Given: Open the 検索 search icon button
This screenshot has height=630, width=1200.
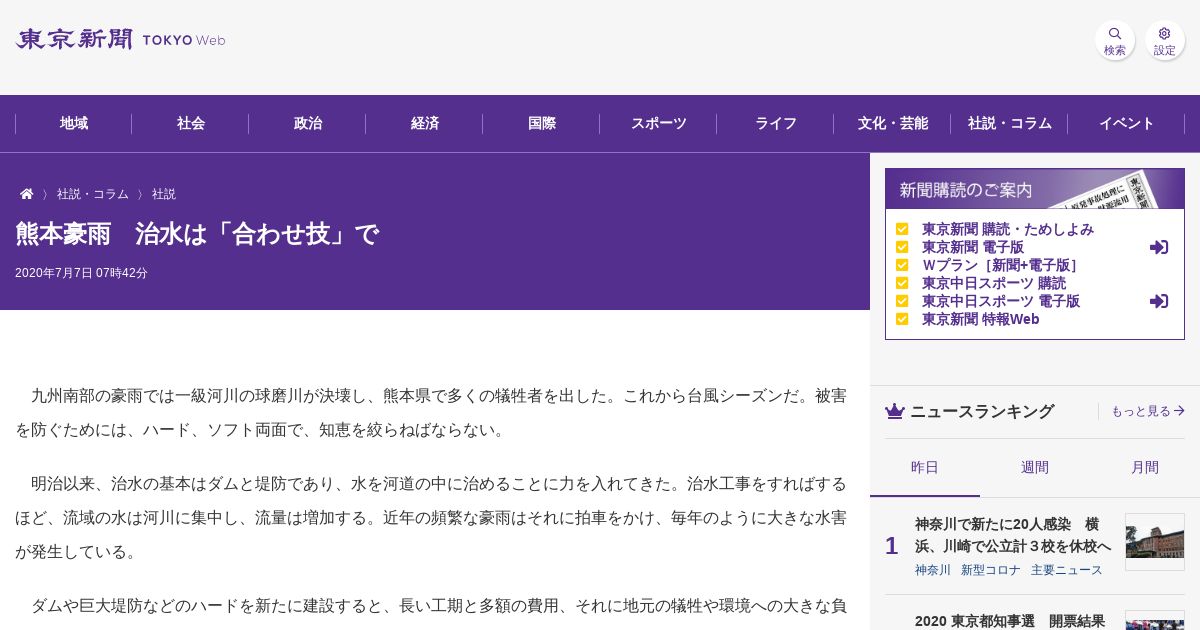Looking at the screenshot, I should click(1115, 41).
